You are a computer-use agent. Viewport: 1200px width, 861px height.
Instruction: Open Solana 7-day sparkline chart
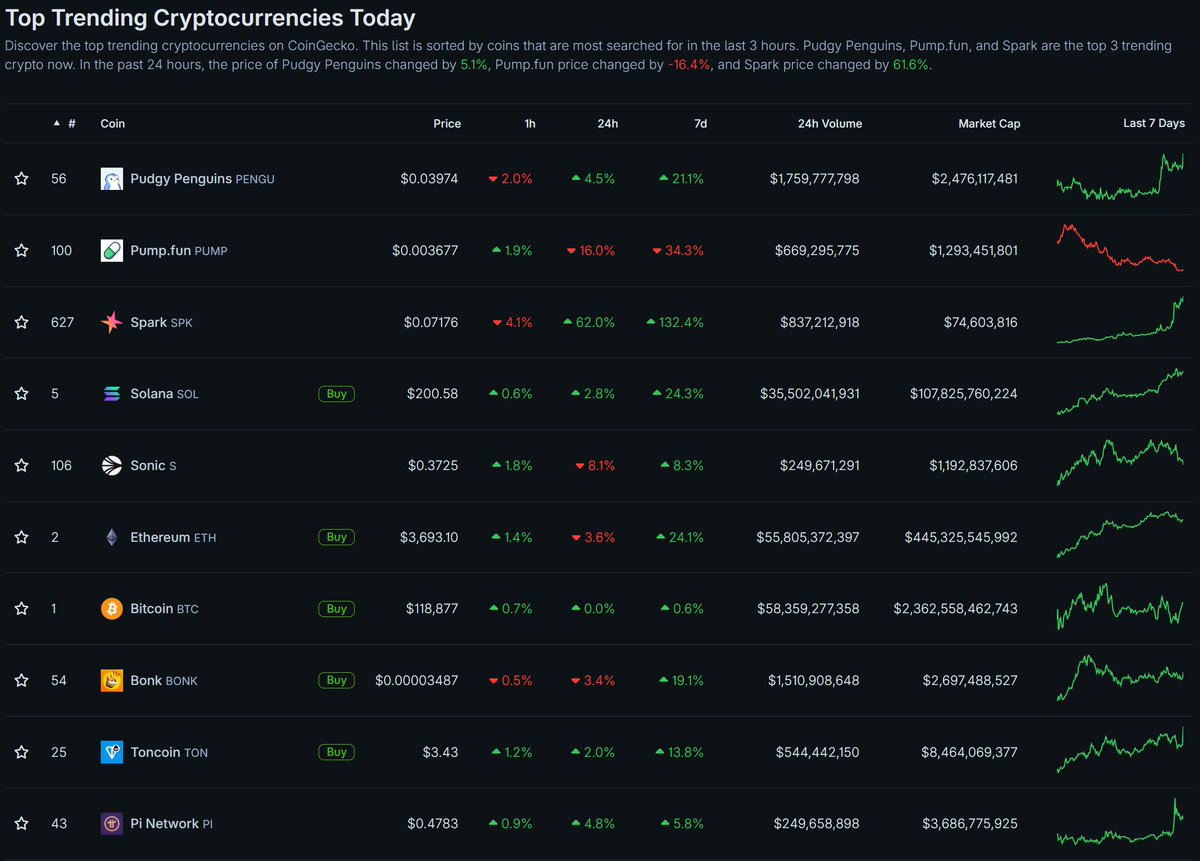tap(1120, 392)
